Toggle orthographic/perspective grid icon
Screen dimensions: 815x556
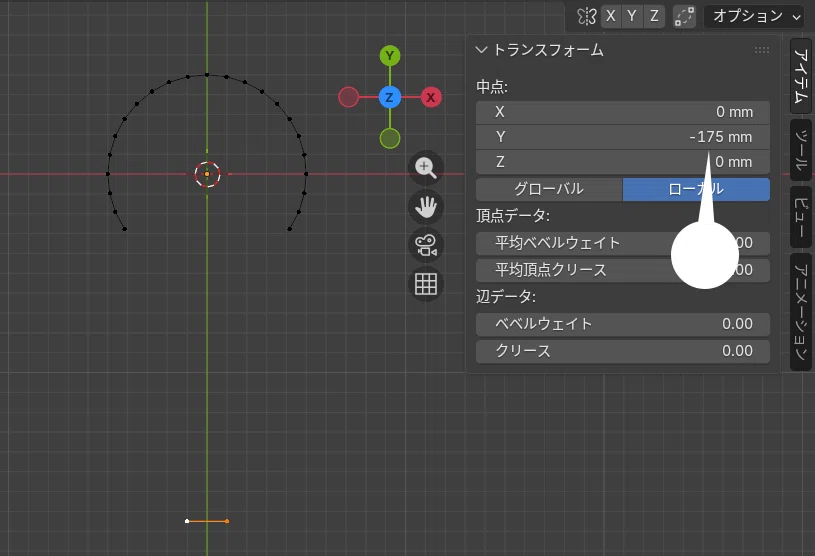click(x=426, y=284)
